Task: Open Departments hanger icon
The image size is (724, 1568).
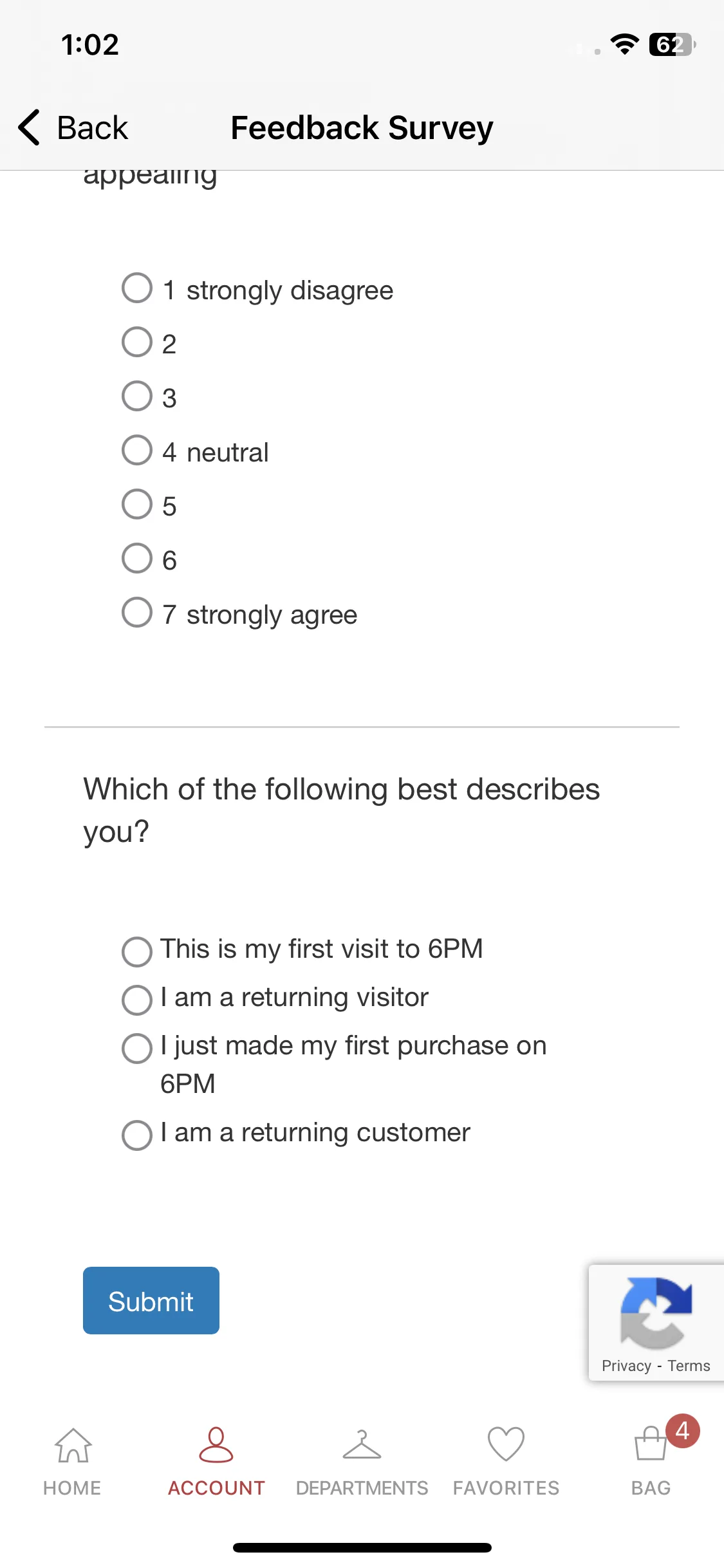Action: pyautogui.click(x=362, y=1445)
